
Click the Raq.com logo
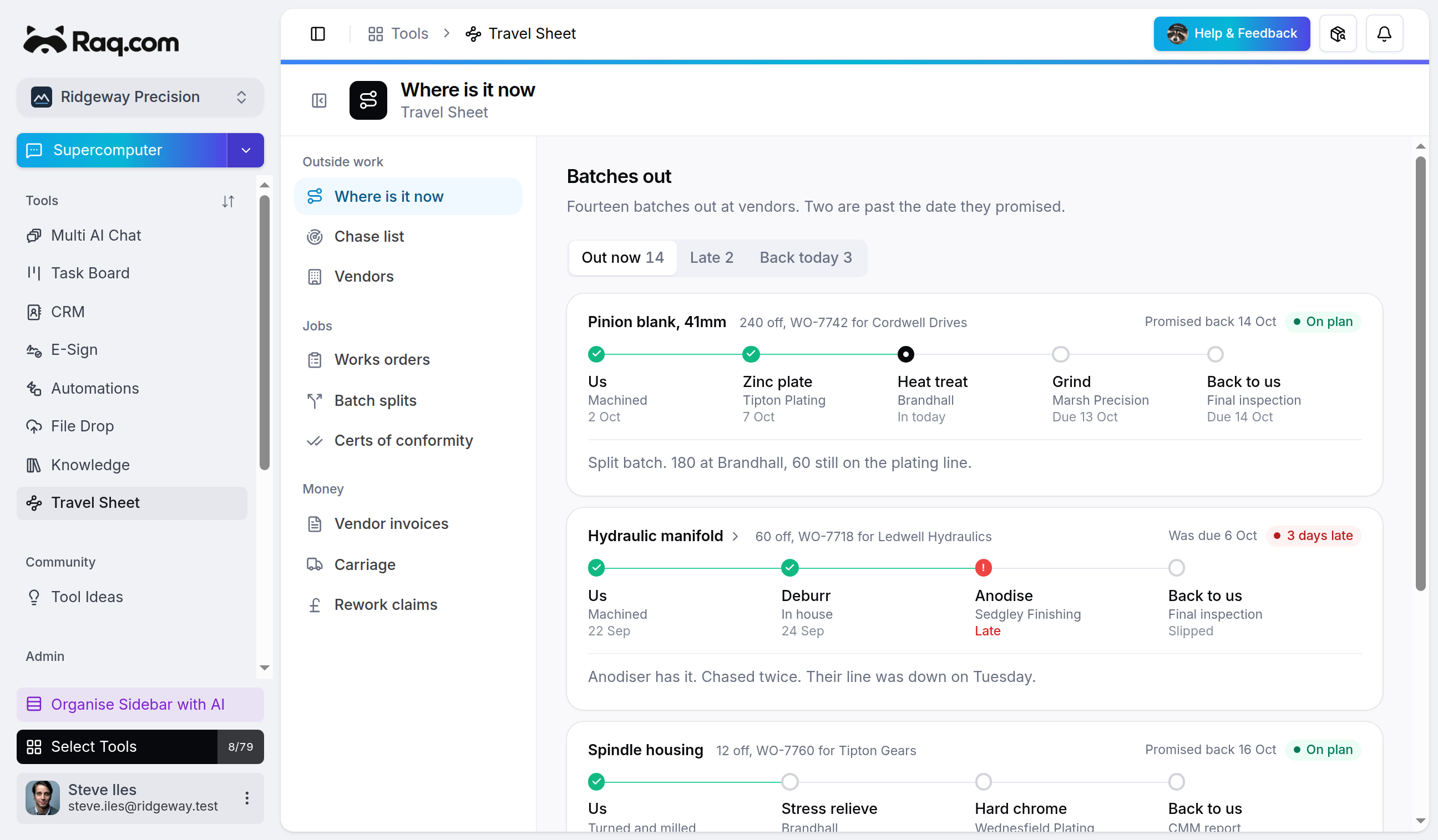click(x=101, y=40)
